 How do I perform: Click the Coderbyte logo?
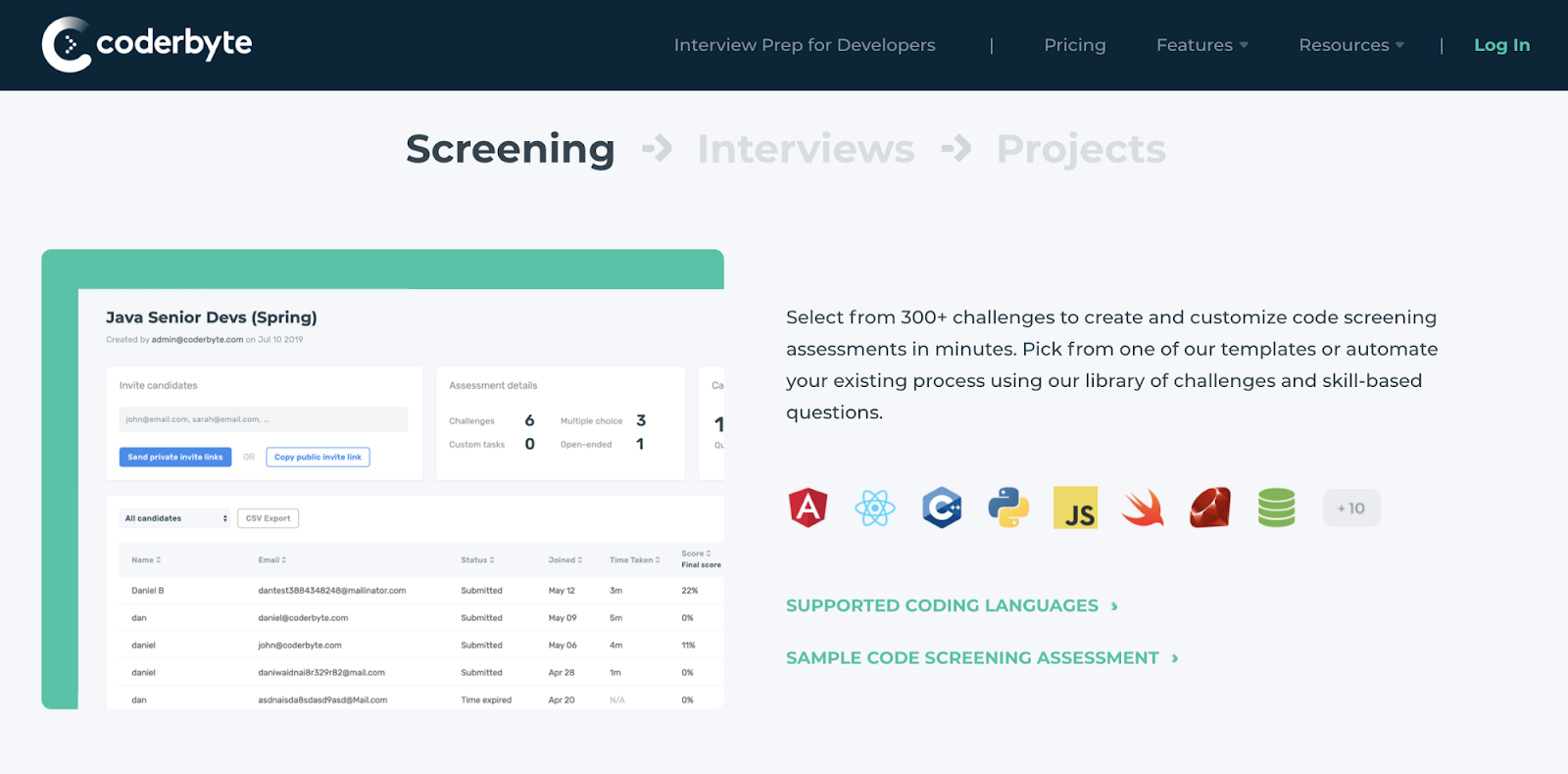pyautogui.click(x=147, y=44)
